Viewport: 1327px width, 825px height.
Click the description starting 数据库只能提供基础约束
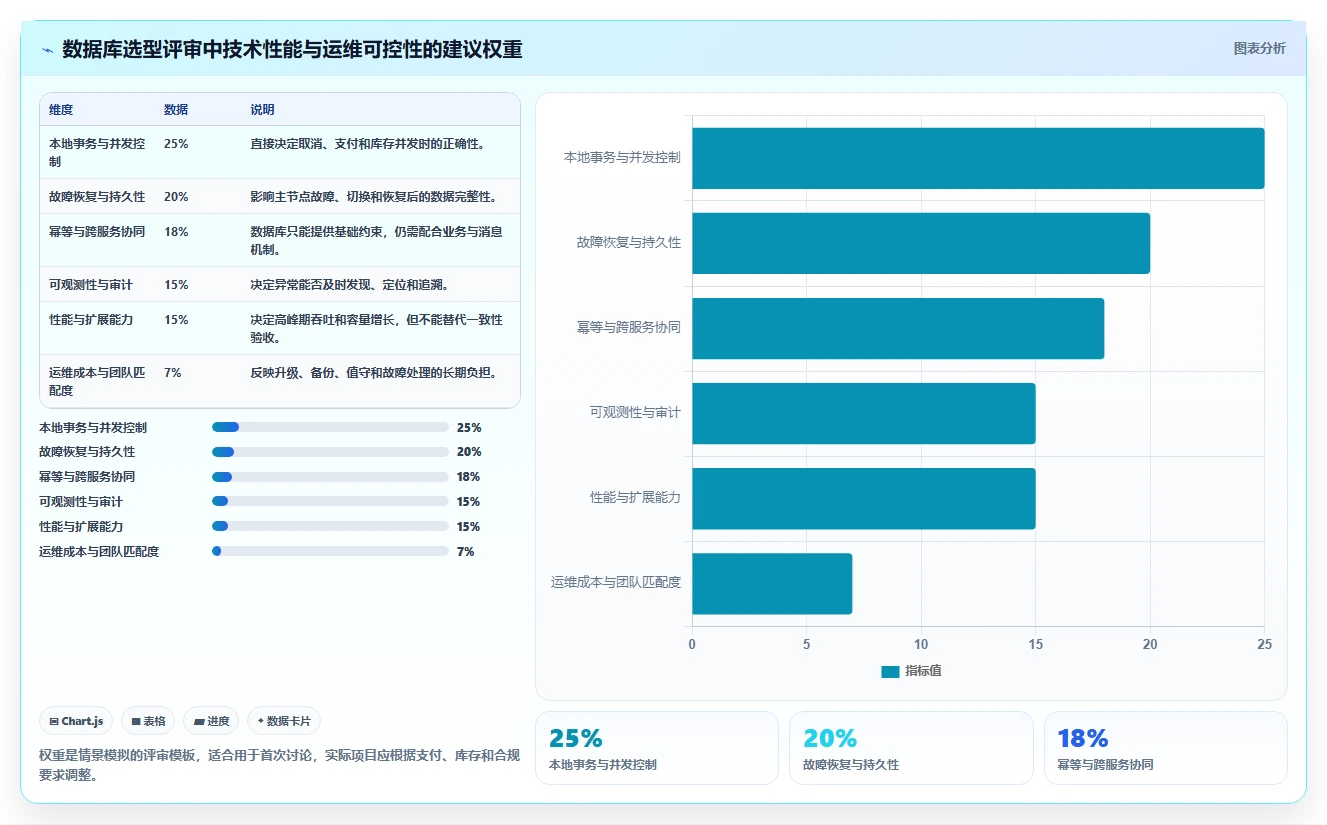tap(377, 240)
